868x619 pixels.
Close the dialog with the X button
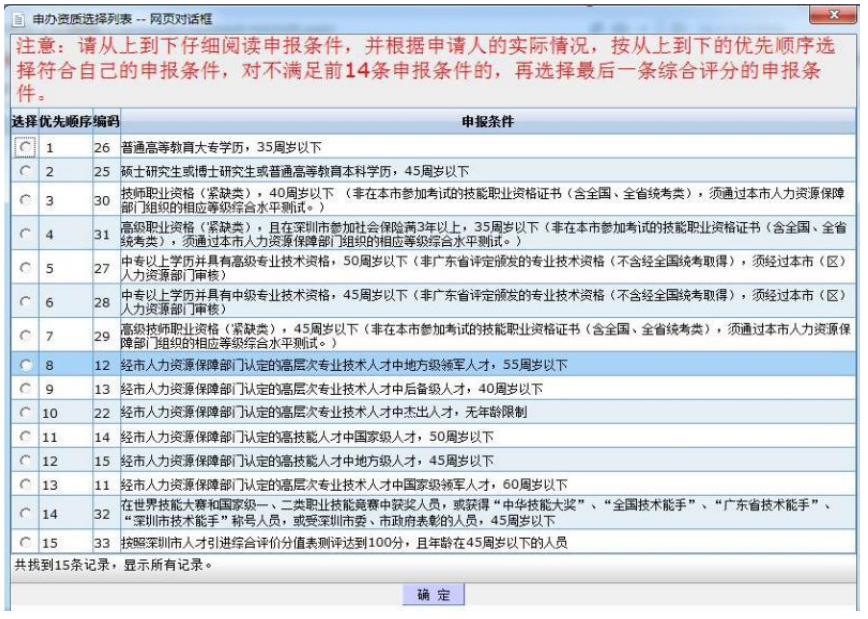834,15
